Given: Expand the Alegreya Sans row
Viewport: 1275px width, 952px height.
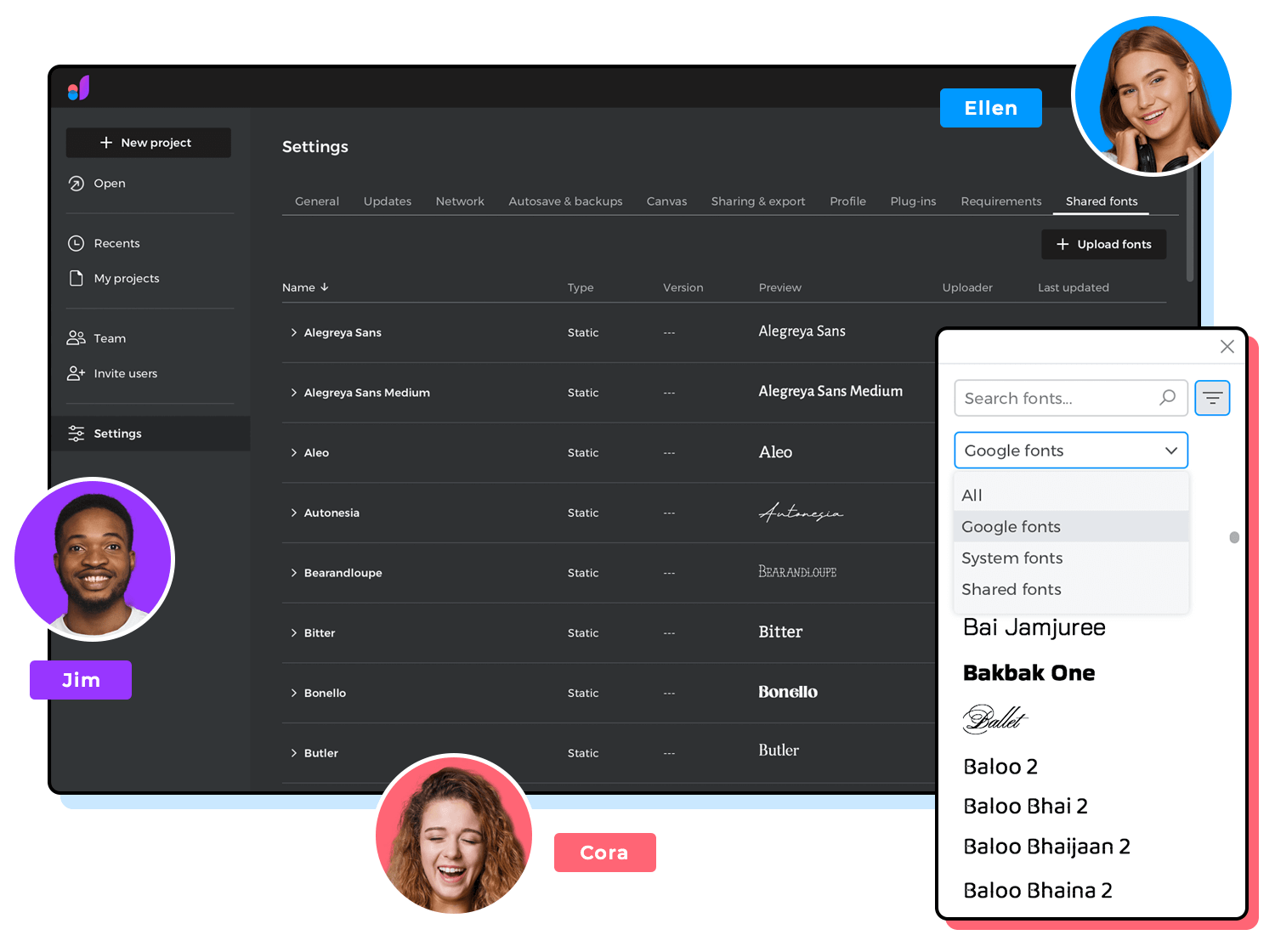Looking at the screenshot, I should 293,332.
